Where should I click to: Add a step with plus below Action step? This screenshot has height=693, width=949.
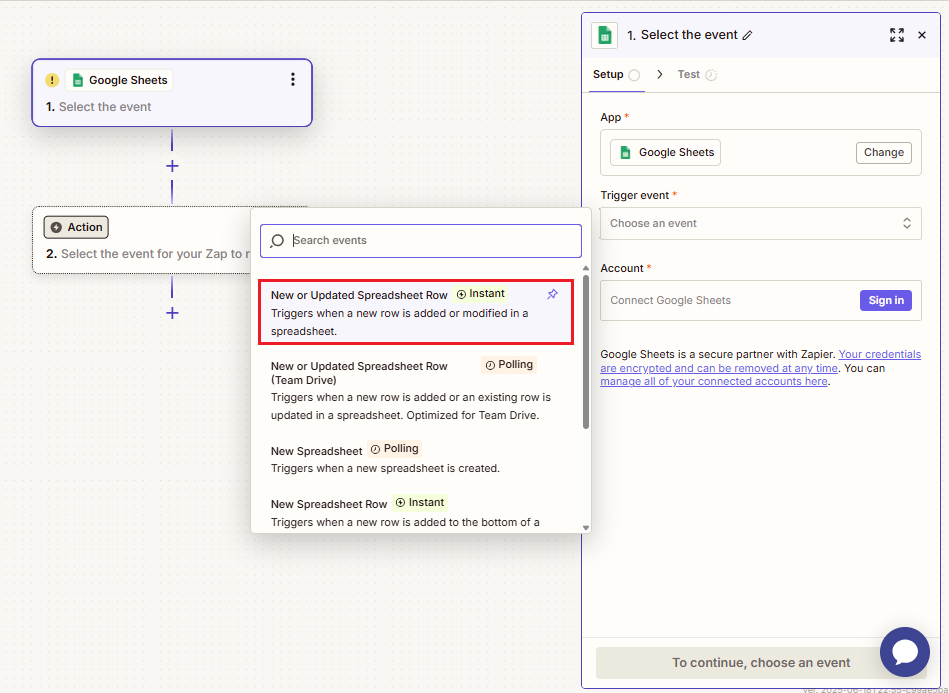tap(172, 313)
